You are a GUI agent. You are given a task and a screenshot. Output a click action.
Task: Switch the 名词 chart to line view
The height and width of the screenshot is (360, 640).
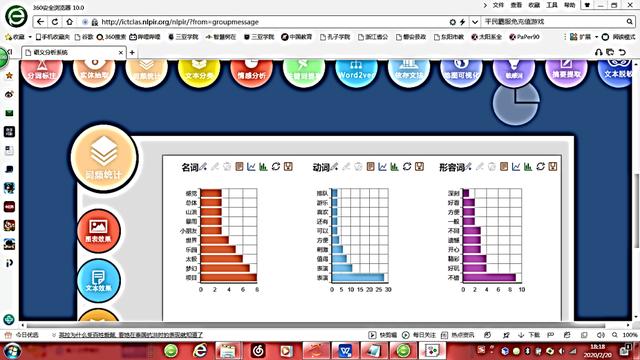(251, 167)
